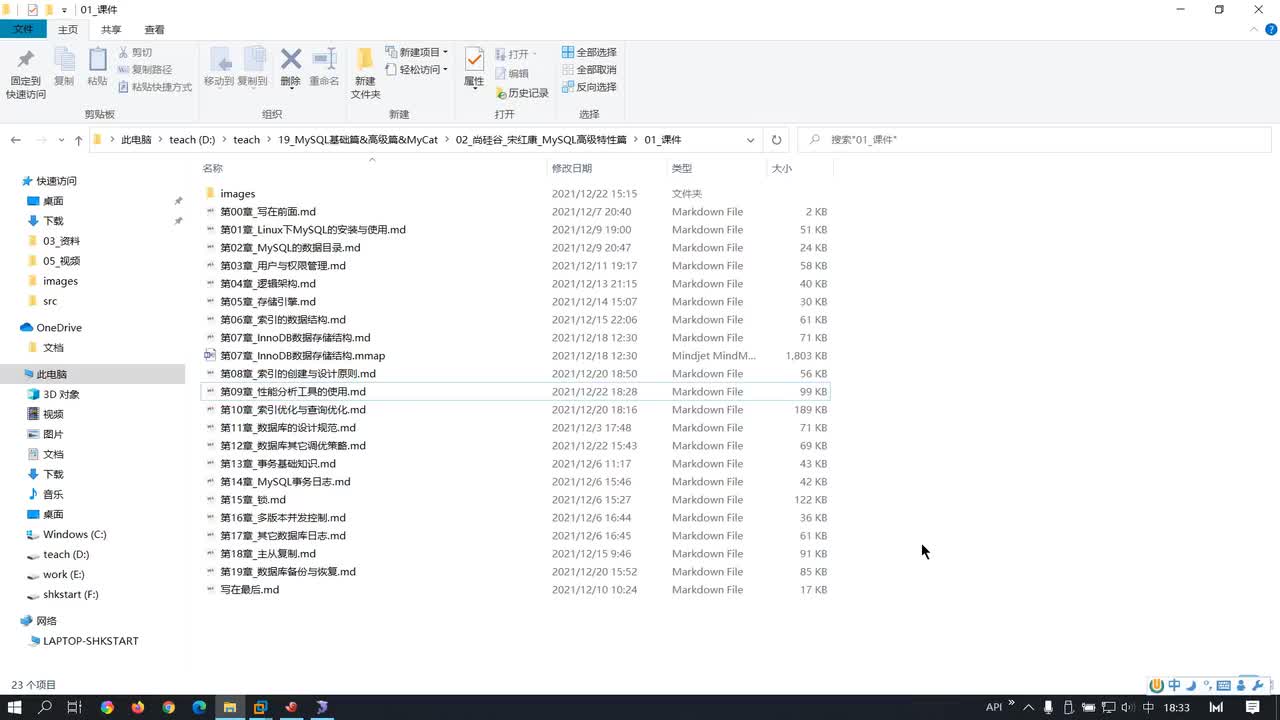Expand the address bar history dropdown
Image resolution: width=1280 pixels, height=720 pixels.
pos(750,140)
